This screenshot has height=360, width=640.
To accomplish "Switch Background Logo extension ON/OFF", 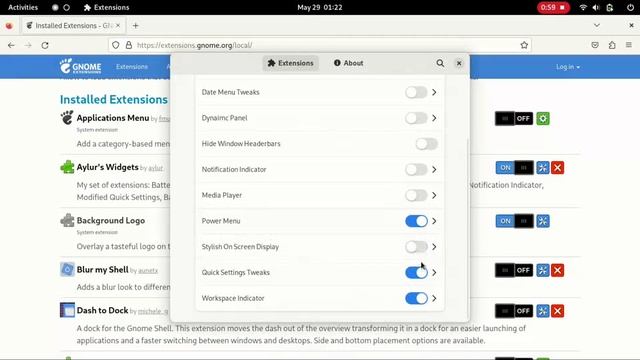I will click(514, 221).
